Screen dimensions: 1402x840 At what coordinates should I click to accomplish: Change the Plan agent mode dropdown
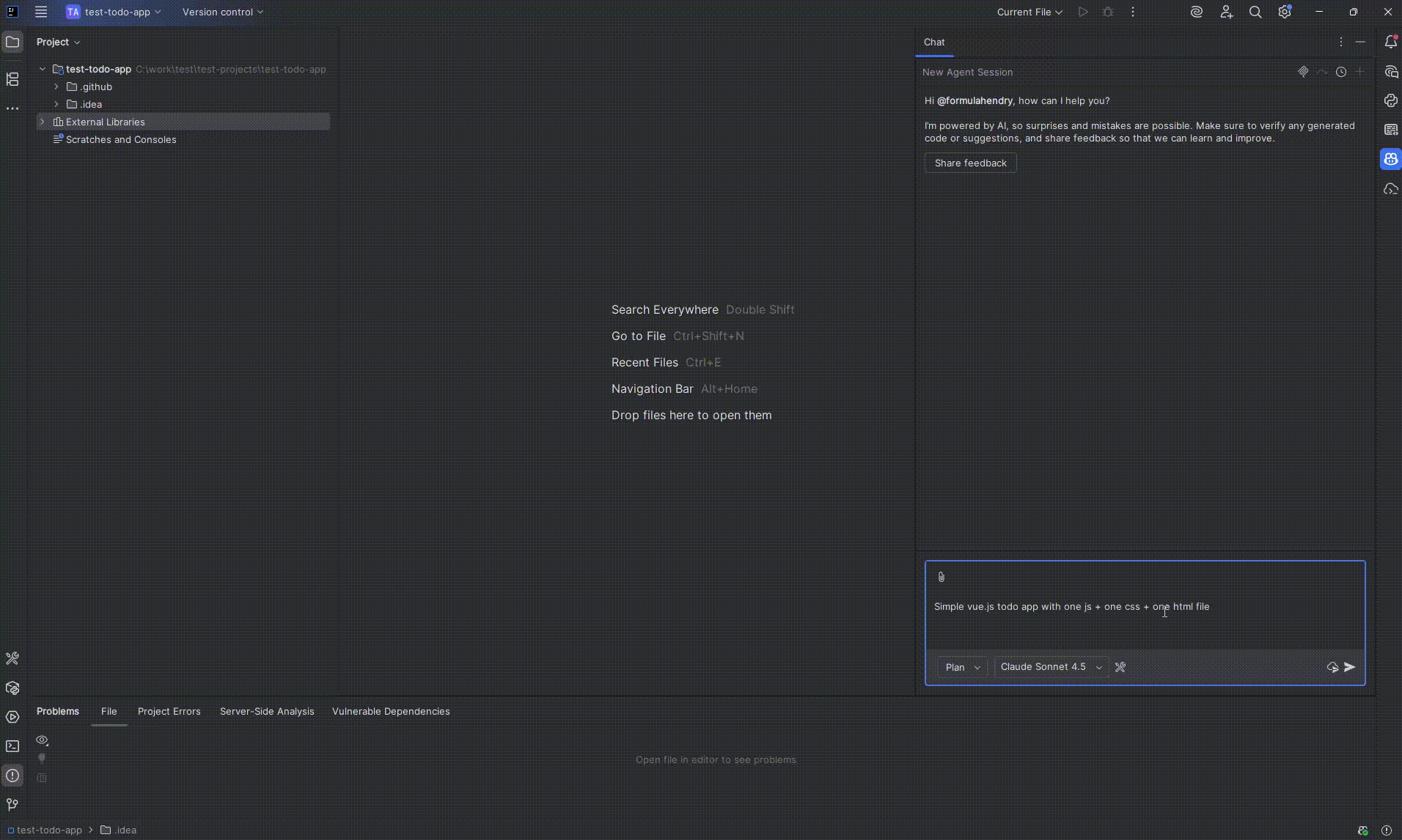963,667
